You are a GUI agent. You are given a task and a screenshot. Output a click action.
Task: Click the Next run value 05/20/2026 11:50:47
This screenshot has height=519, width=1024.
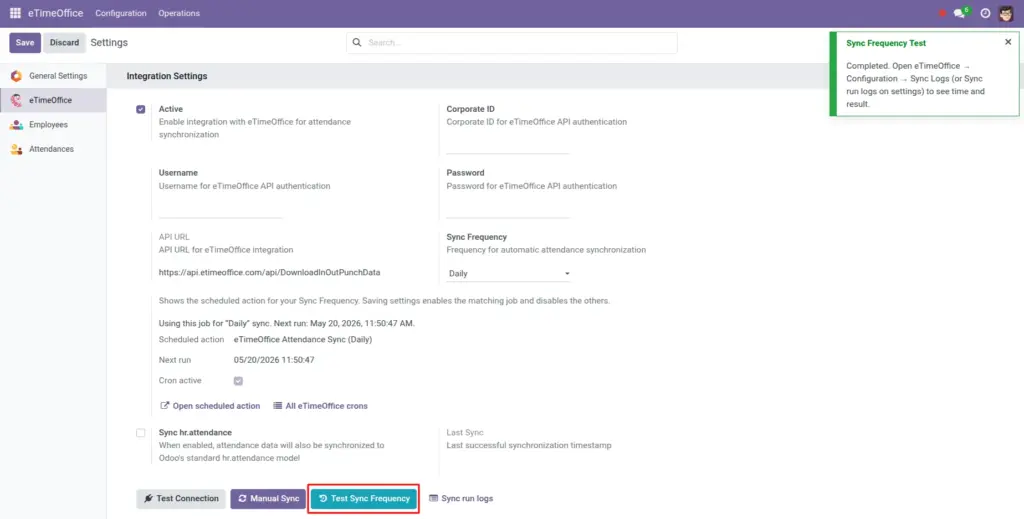coord(274,360)
